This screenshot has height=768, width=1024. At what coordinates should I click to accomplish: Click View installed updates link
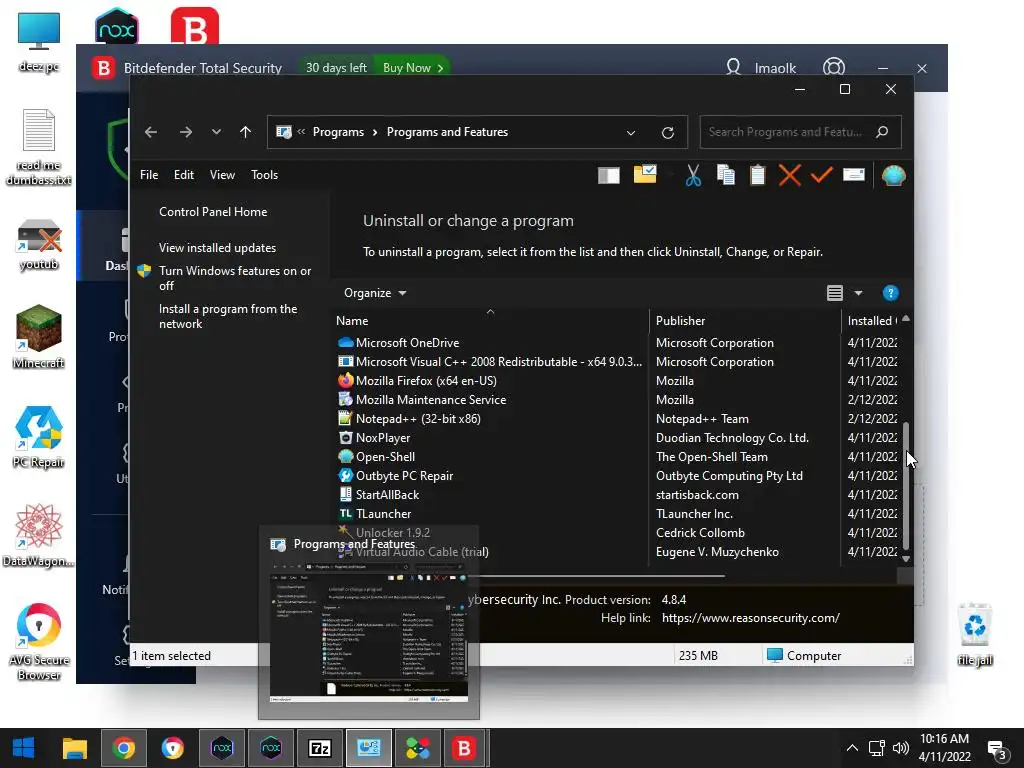click(217, 248)
